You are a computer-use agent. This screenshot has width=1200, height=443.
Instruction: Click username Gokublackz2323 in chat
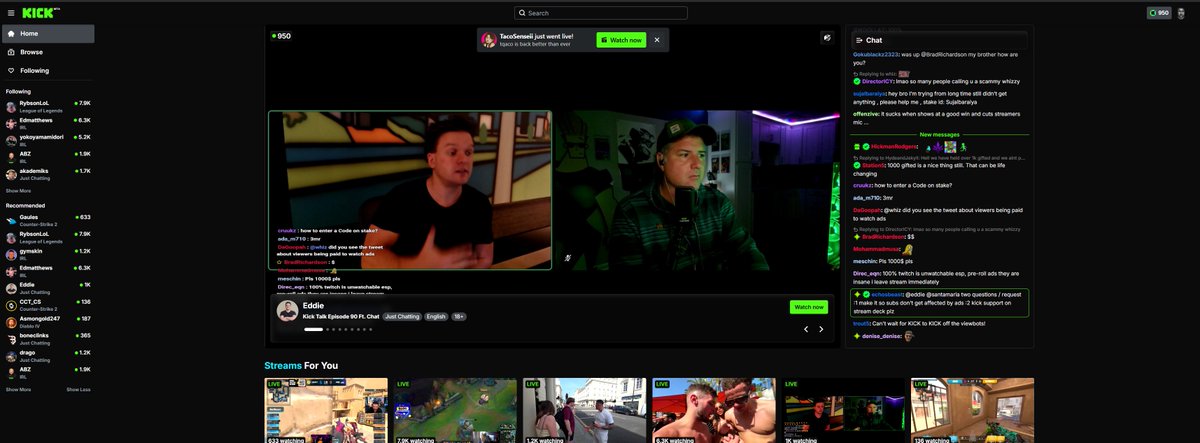tap(876, 54)
